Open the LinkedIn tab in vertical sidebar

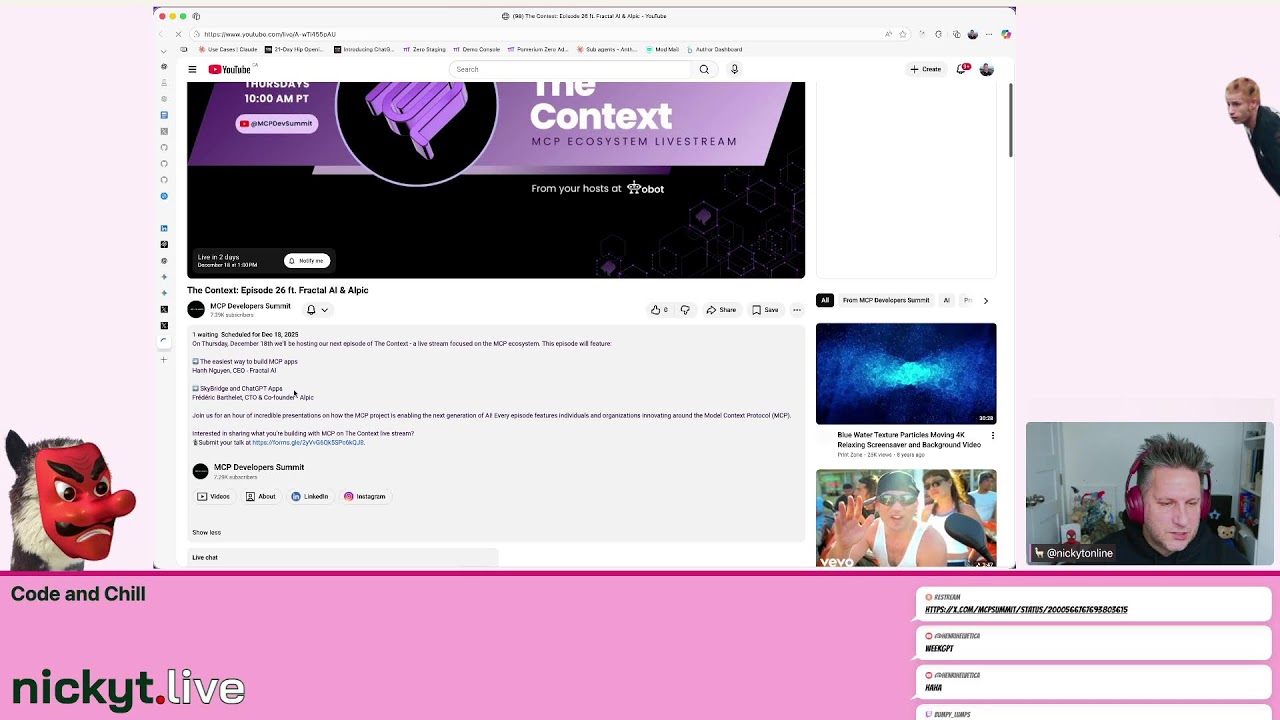[164, 228]
